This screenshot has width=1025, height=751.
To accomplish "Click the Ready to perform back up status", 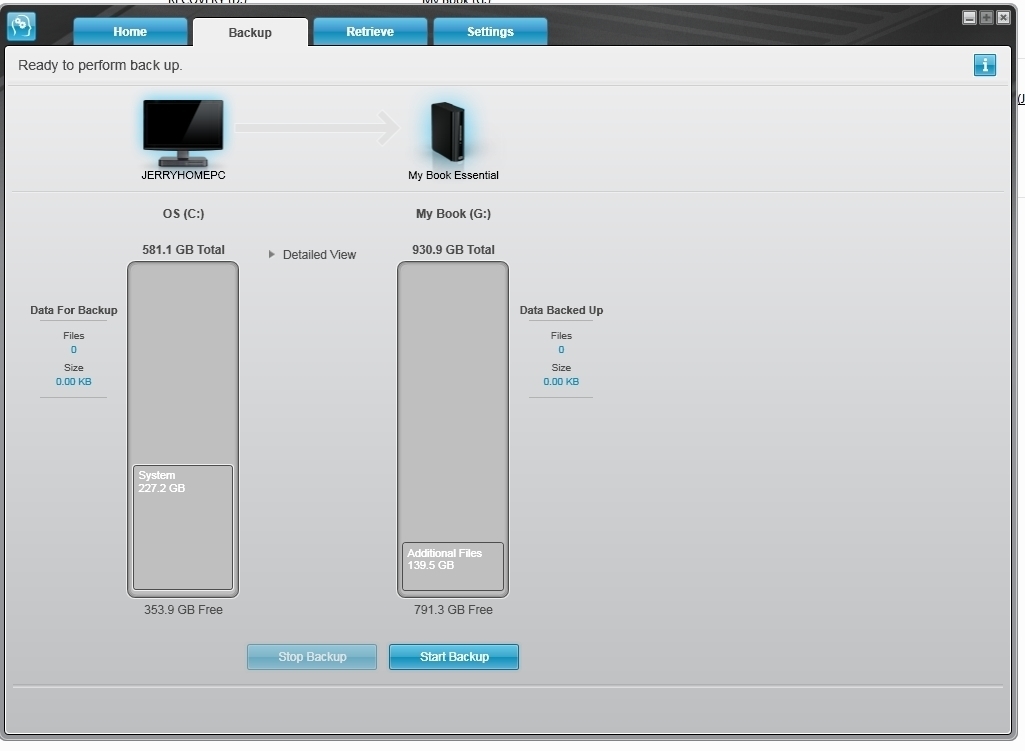I will (x=100, y=65).
